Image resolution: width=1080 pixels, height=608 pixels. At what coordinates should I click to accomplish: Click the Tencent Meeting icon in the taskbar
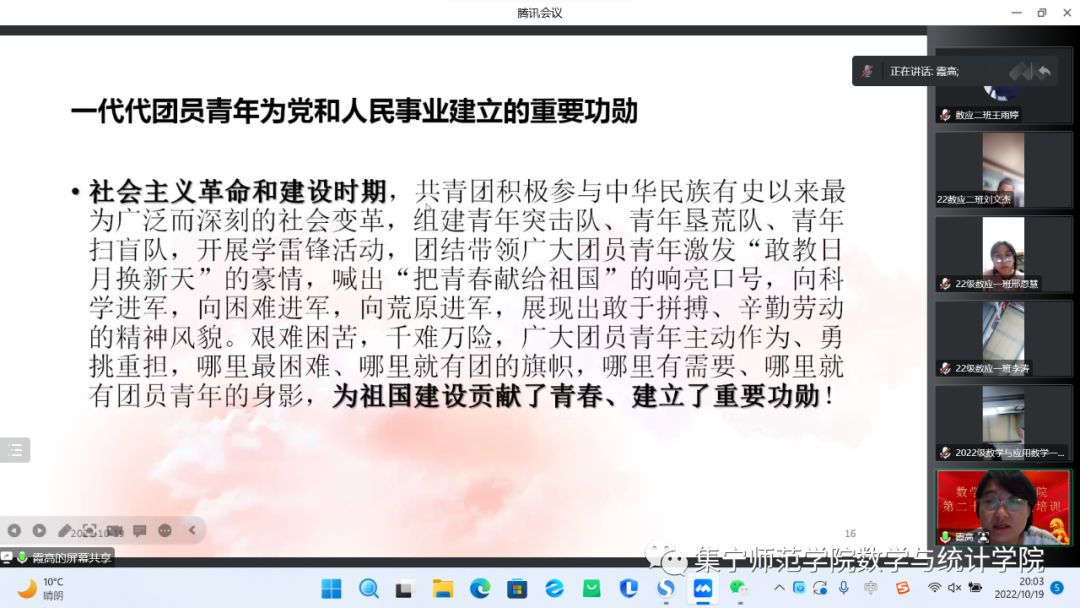click(703, 588)
